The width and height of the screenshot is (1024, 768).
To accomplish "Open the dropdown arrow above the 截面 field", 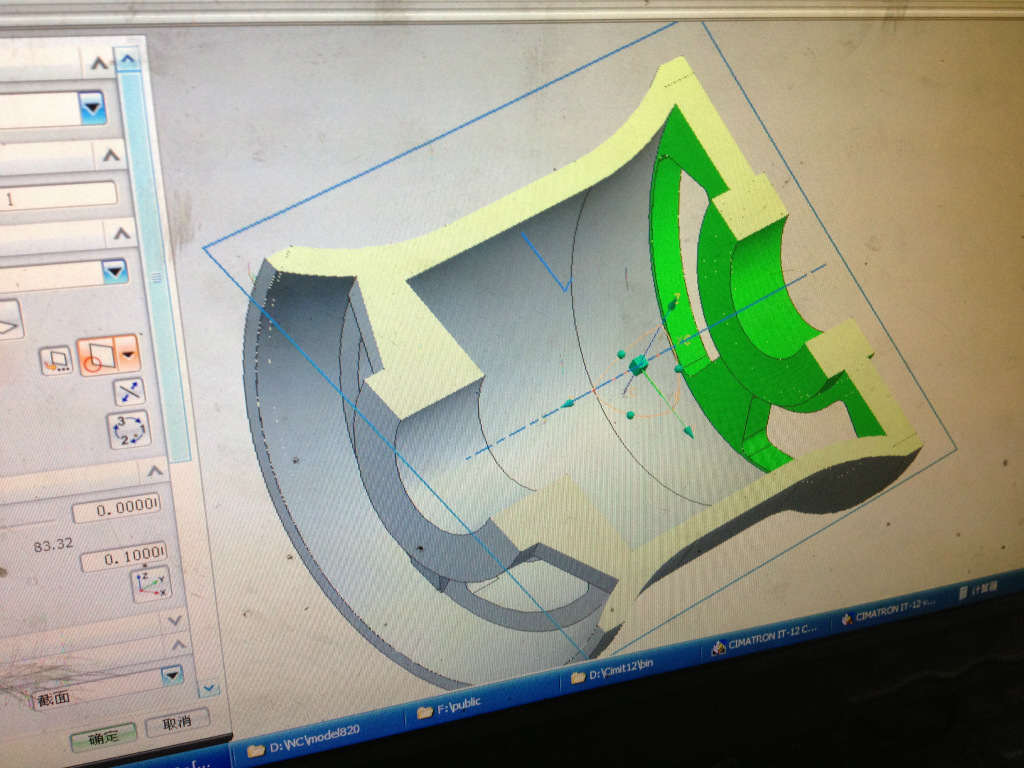I will [x=172, y=675].
